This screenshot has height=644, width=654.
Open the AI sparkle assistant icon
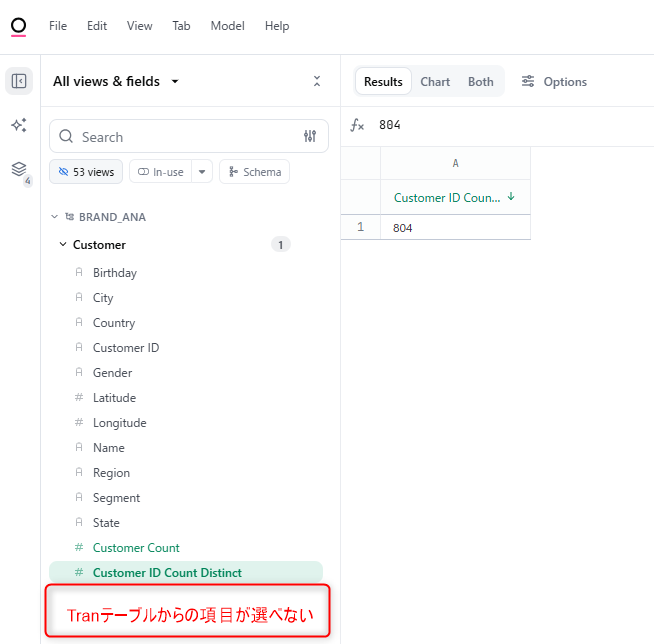click(x=19, y=125)
